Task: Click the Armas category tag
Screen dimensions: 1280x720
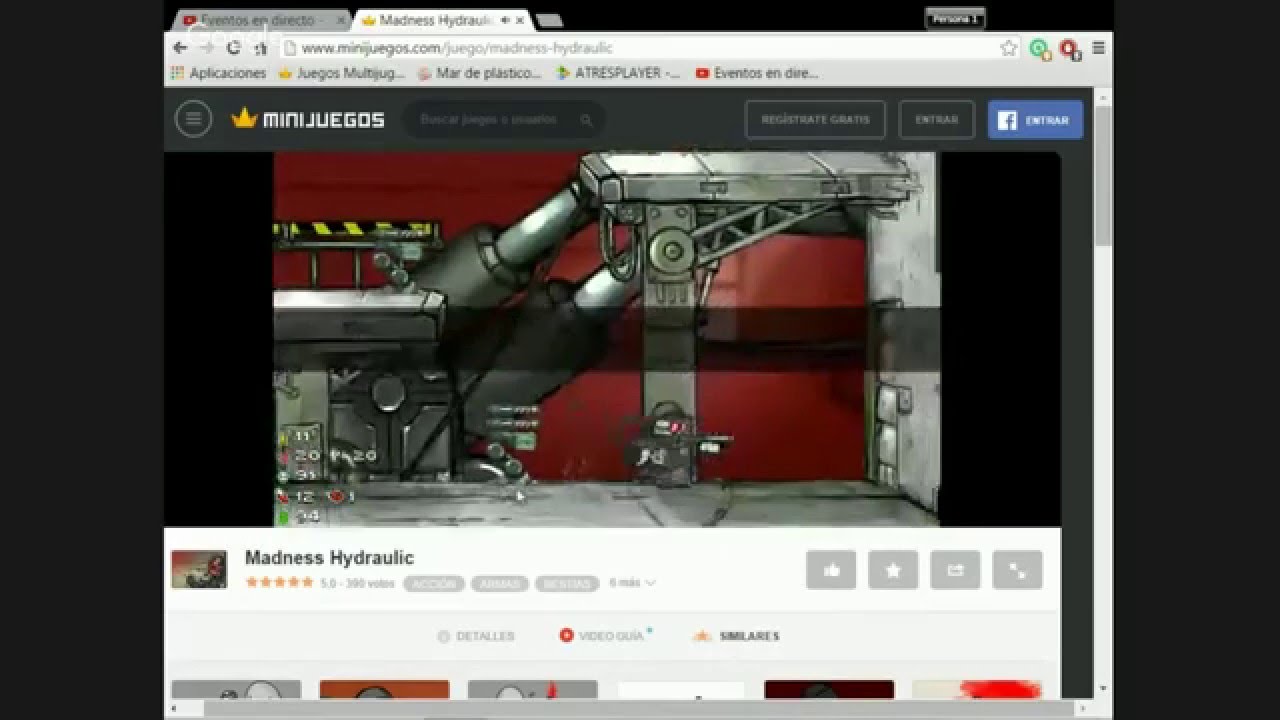Action: point(500,584)
